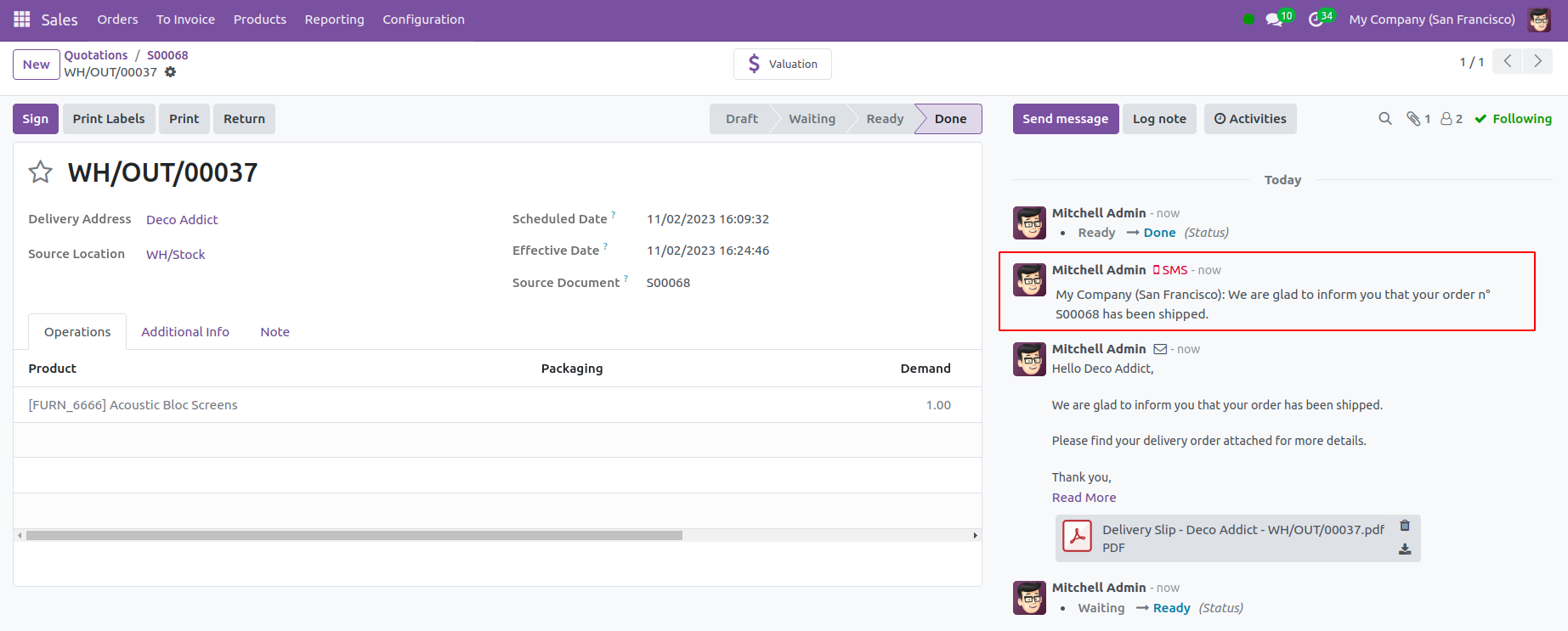Open the Configuration menu
This screenshot has width=1568, height=631.
click(x=423, y=20)
